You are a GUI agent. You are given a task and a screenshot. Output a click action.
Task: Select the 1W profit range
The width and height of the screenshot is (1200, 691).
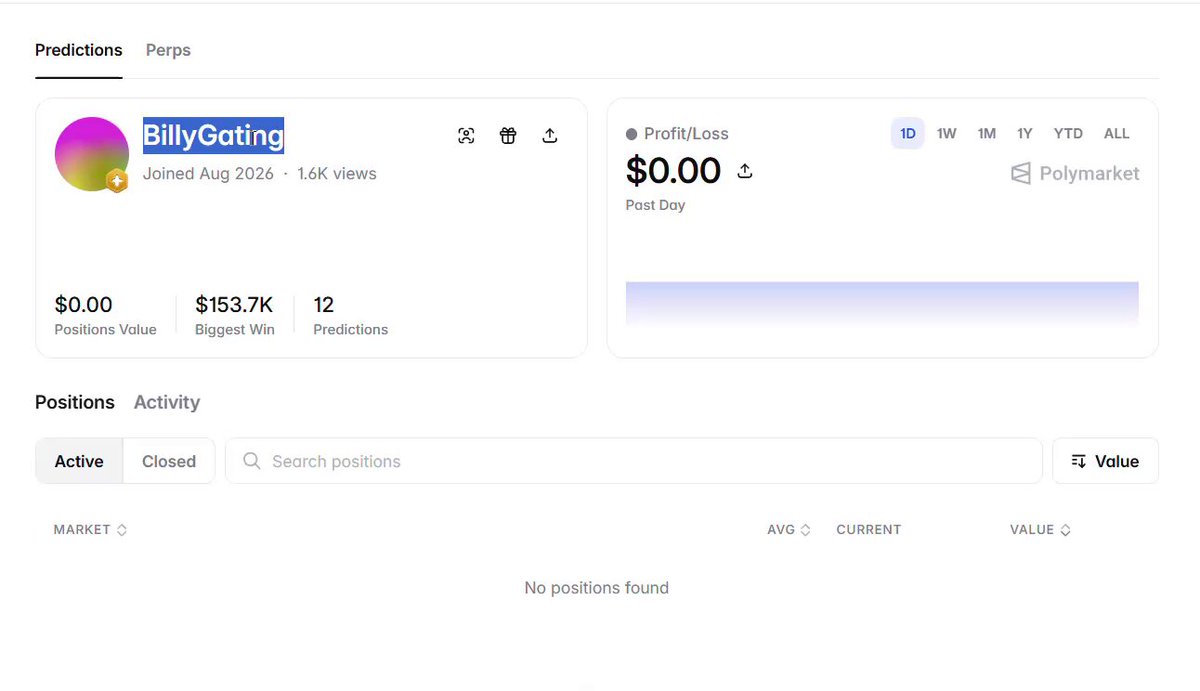click(x=946, y=133)
